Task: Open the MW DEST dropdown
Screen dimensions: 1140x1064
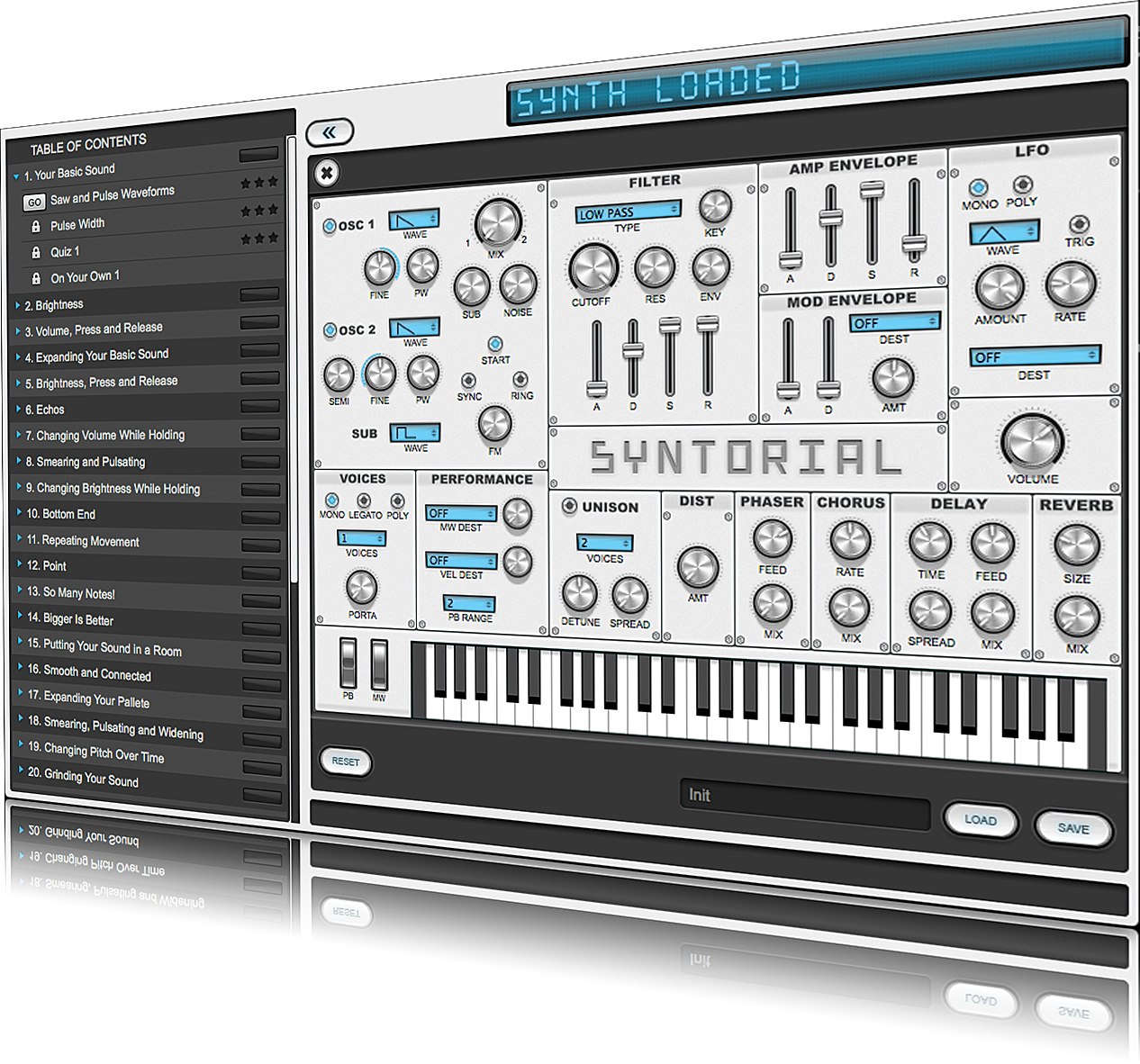Action: tap(461, 513)
